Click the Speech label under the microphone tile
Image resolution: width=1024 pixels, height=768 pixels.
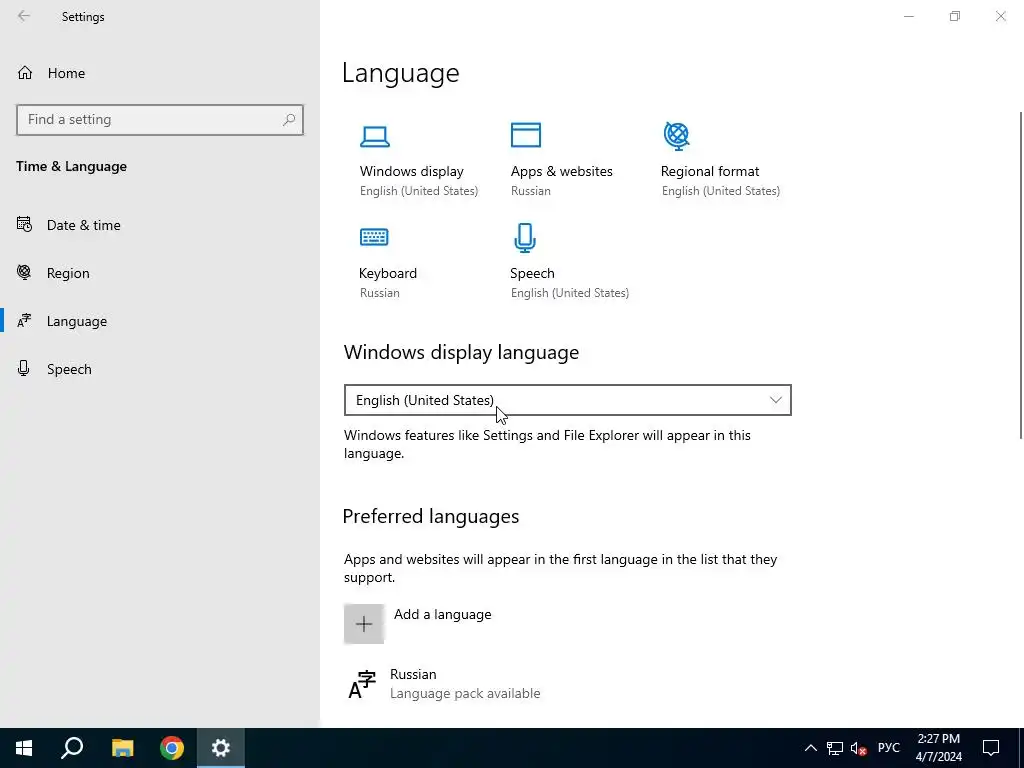(x=532, y=273)
